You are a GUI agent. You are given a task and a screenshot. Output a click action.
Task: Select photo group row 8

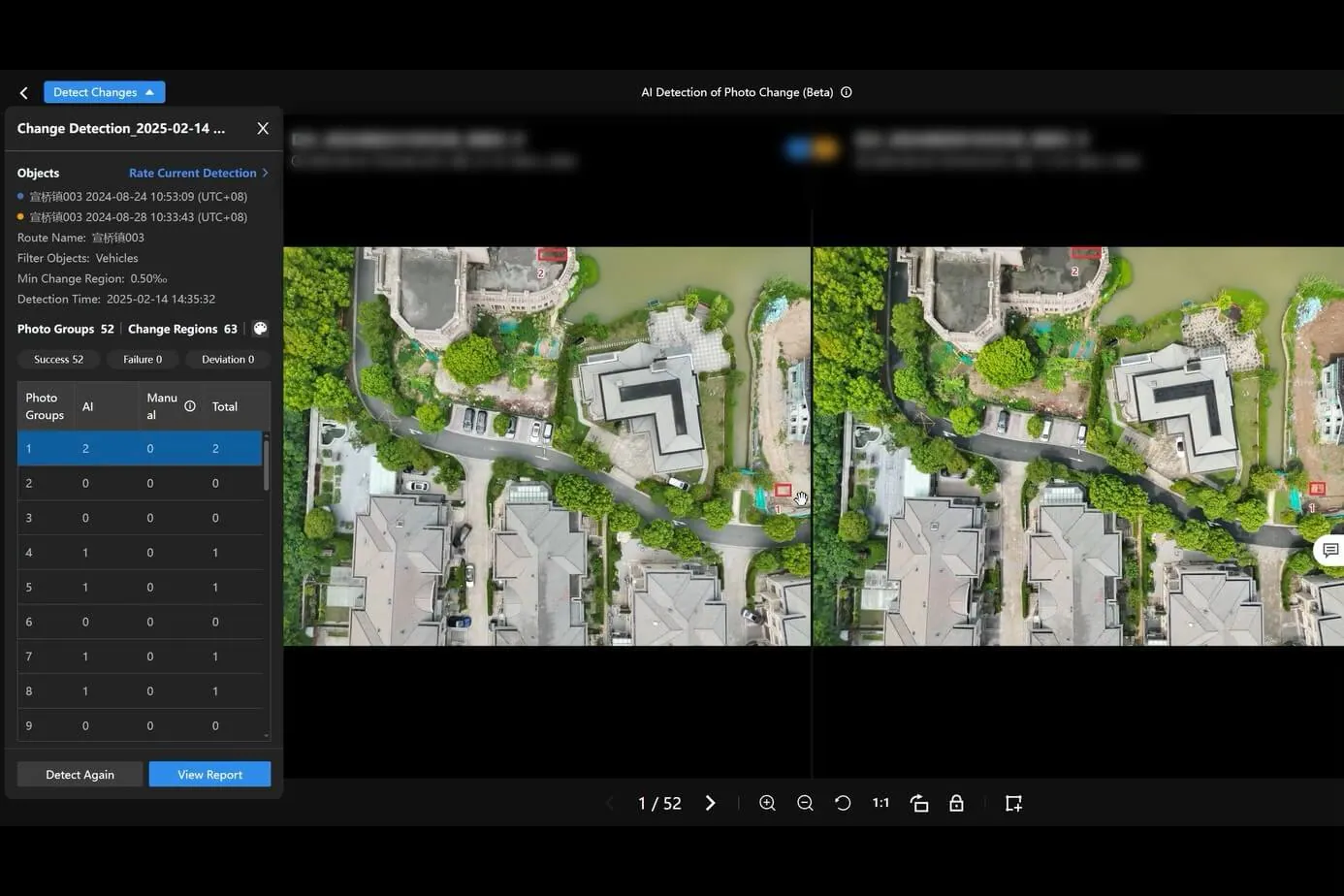click(140, 691)
